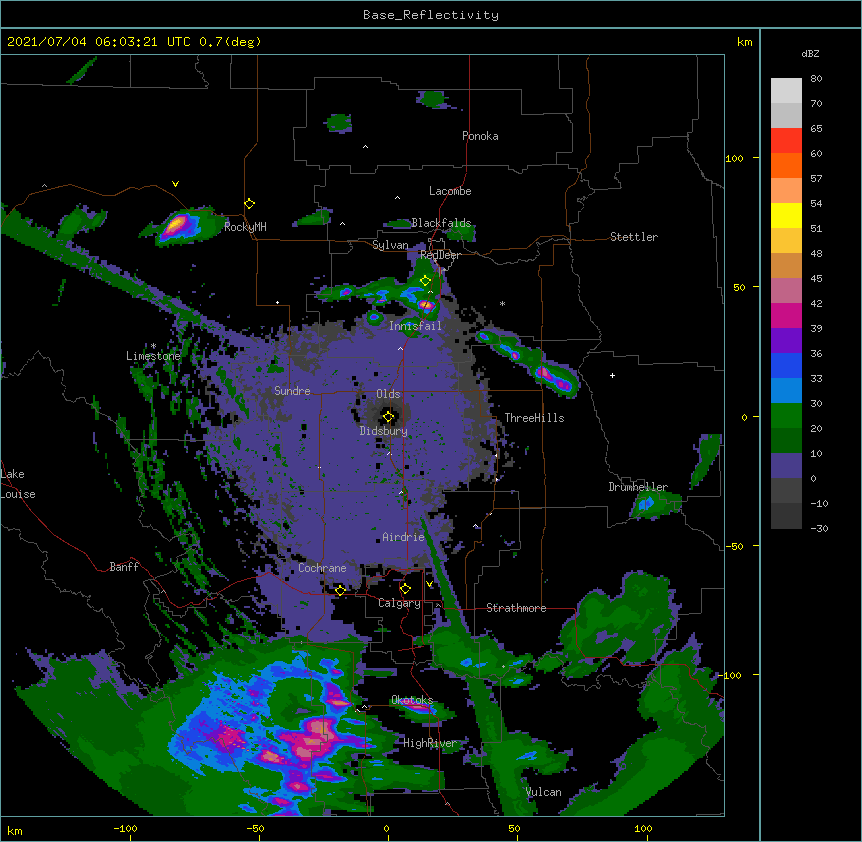Select the Sylvan label
Image resolution: width=862 pixels, height=842 pixels.
click(390, 245)
